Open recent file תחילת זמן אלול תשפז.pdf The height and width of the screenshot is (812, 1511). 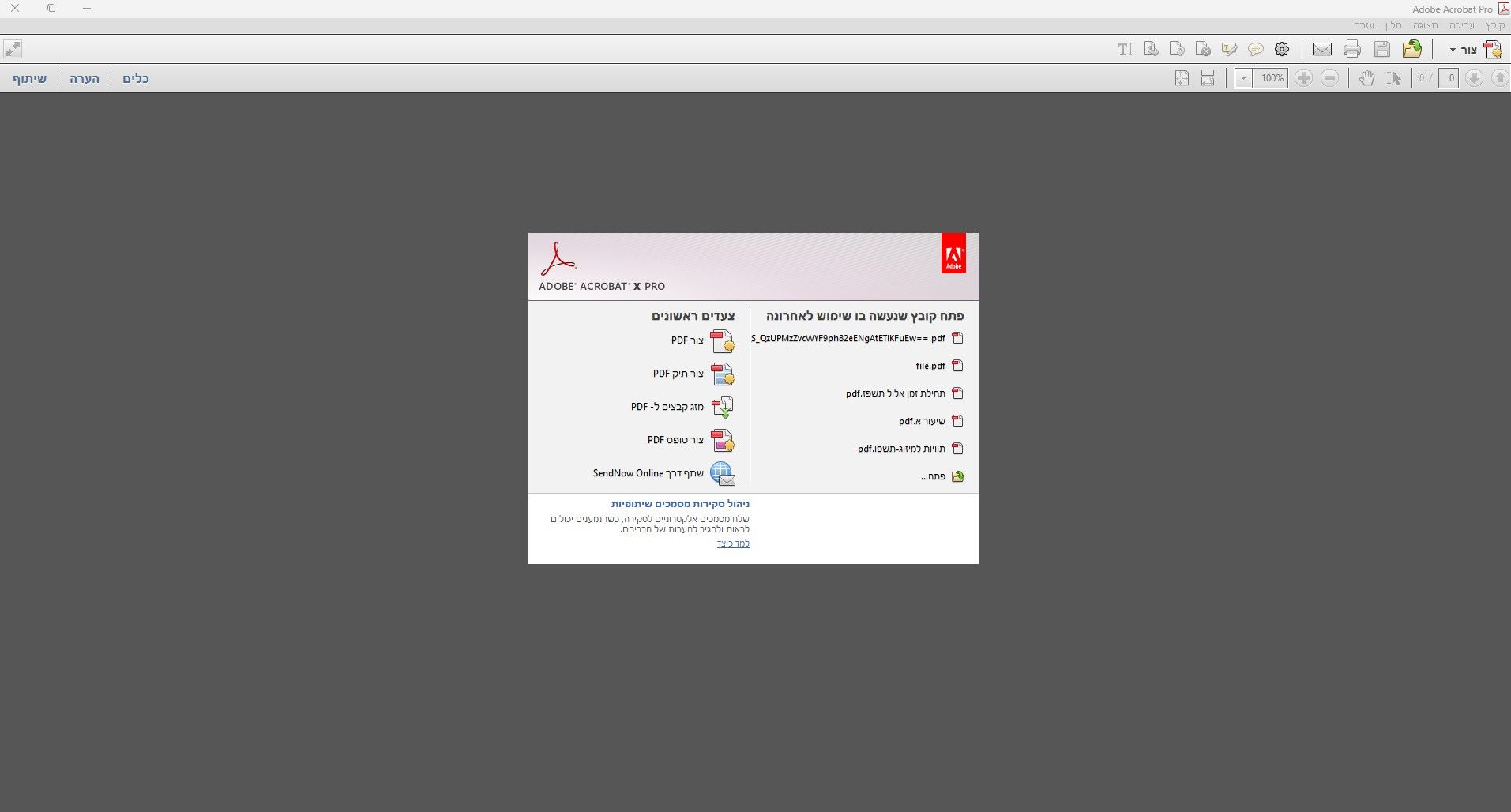(904, 393)
